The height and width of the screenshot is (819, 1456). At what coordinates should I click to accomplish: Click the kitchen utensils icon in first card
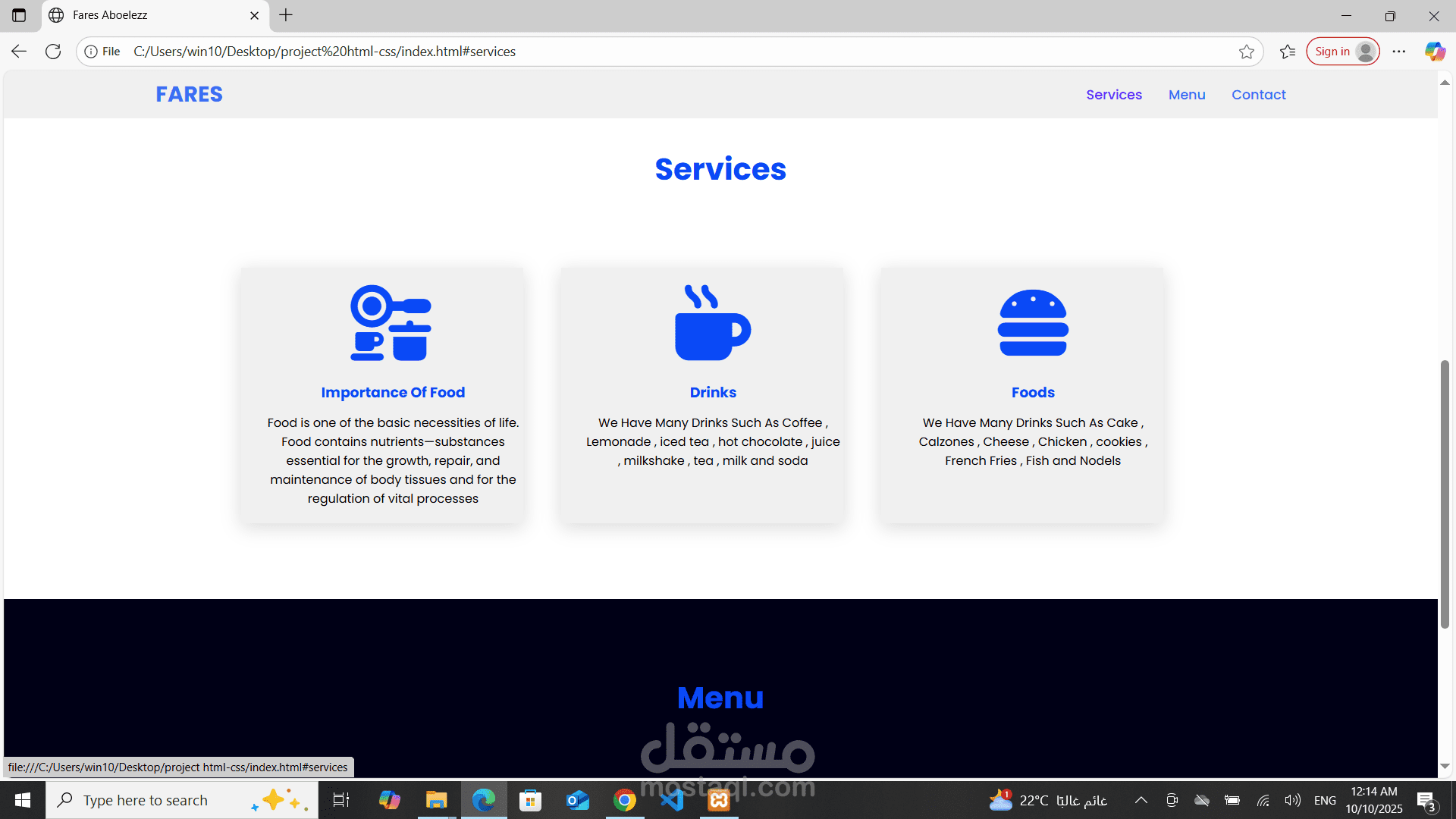coord(391,323)
